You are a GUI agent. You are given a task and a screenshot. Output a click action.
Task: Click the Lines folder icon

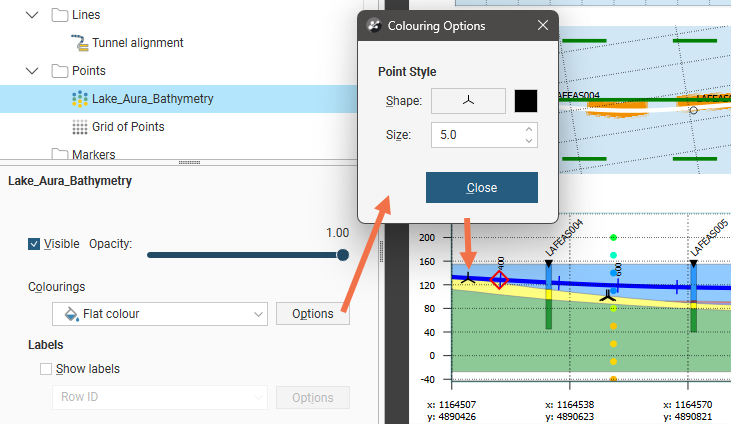(60, 15)
